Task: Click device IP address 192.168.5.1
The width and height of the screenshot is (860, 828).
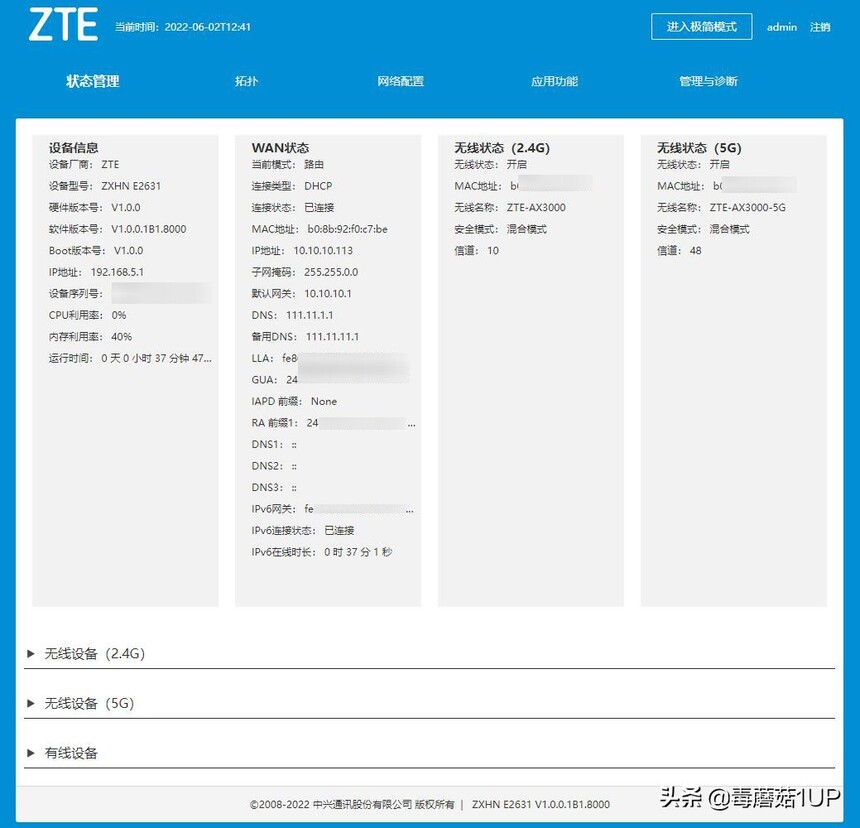Action: click(117, 272)
